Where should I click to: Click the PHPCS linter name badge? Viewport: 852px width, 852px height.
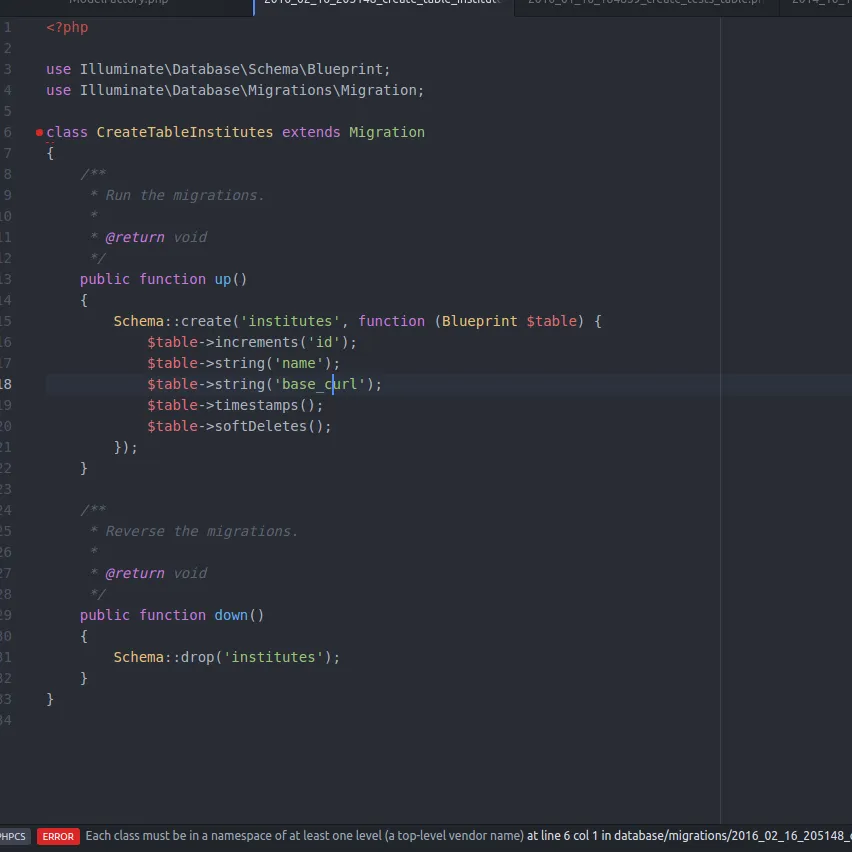click(x=13, y=836)
